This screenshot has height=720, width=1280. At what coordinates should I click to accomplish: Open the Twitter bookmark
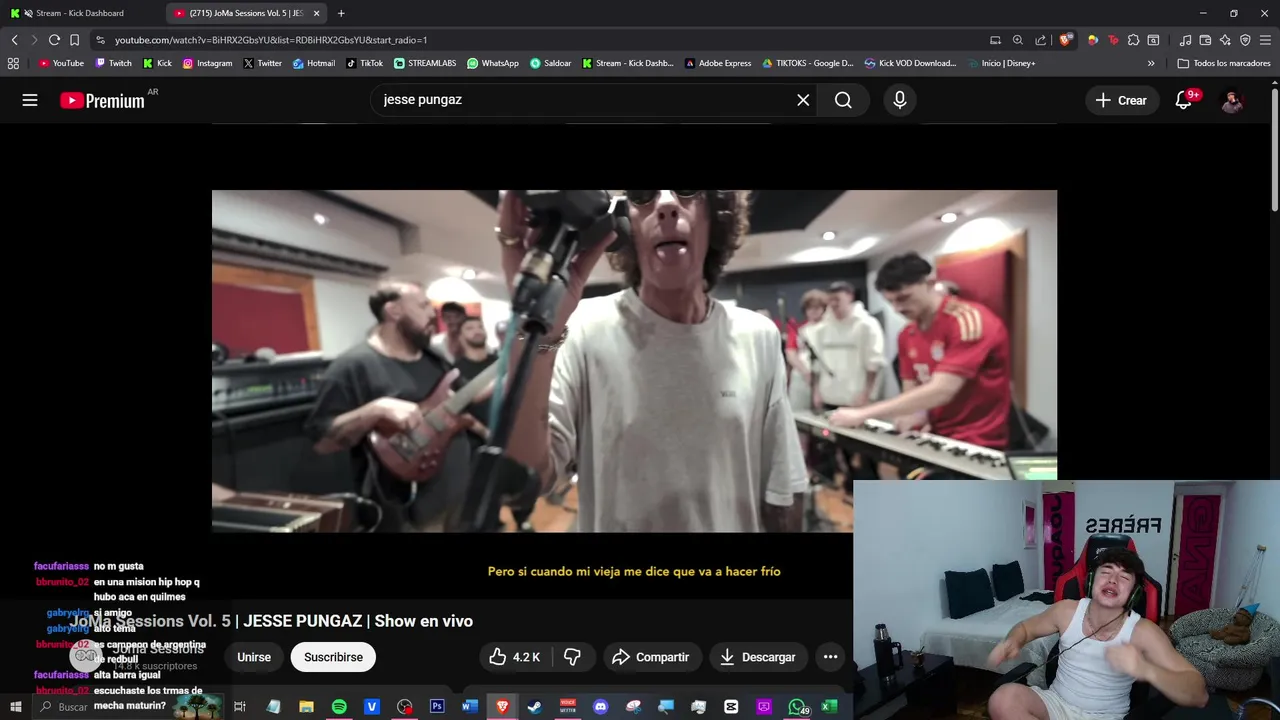coord(262,63)
